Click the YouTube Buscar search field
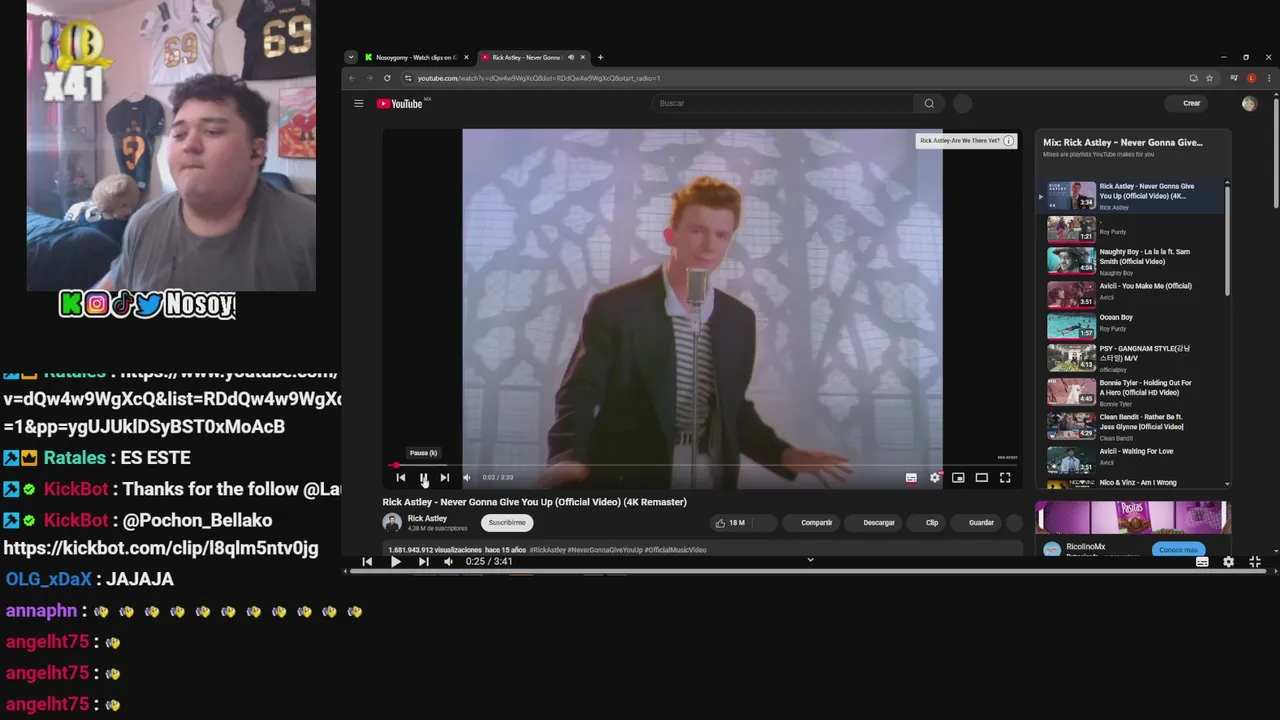Screen dimensions: 1280x720 (785, 103)
